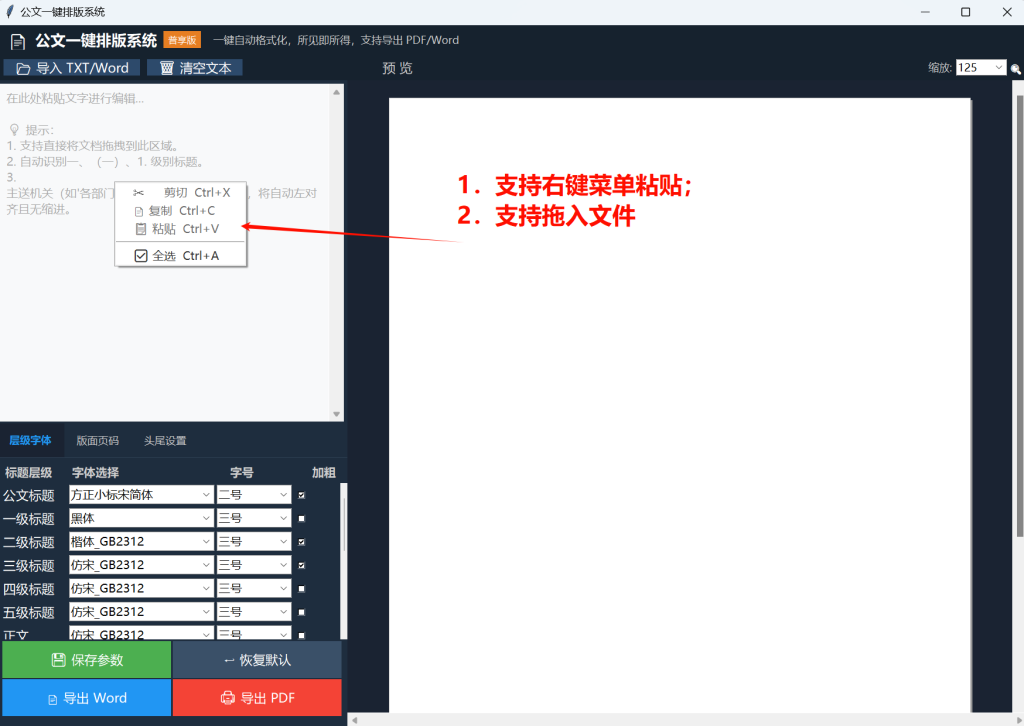The image size is (1024, 726).
Task: Open the 缩放 zoom dropdown showing 125
Action: [981, 67]
